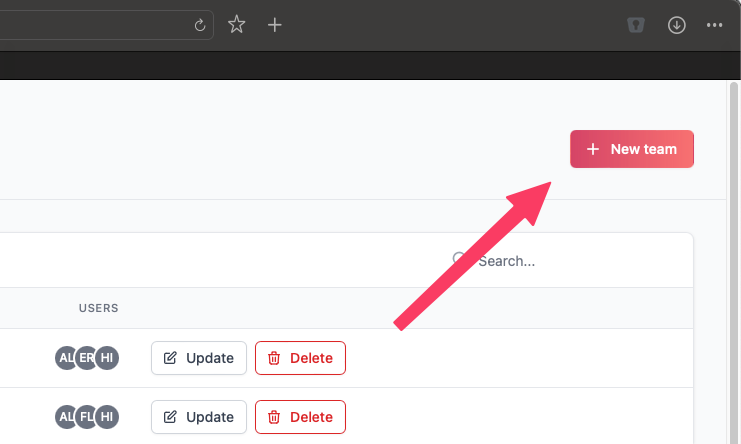Open the browser's ellipsis more-options menu
Screen dimensions: 741x444
pos(714,25)
